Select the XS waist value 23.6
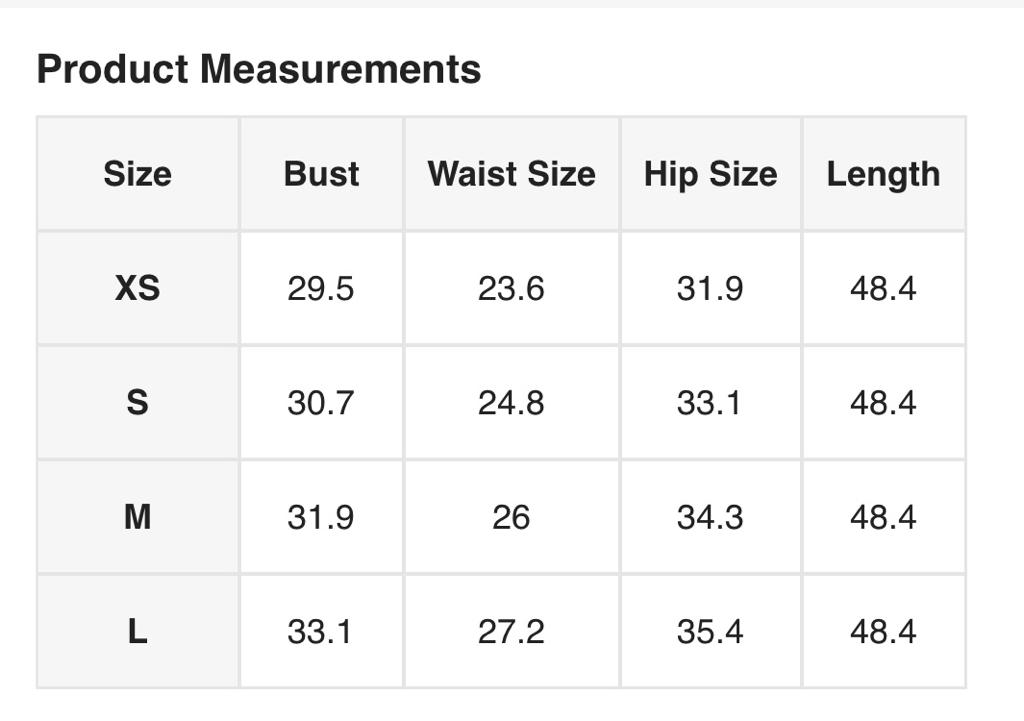 click(511, 289)
